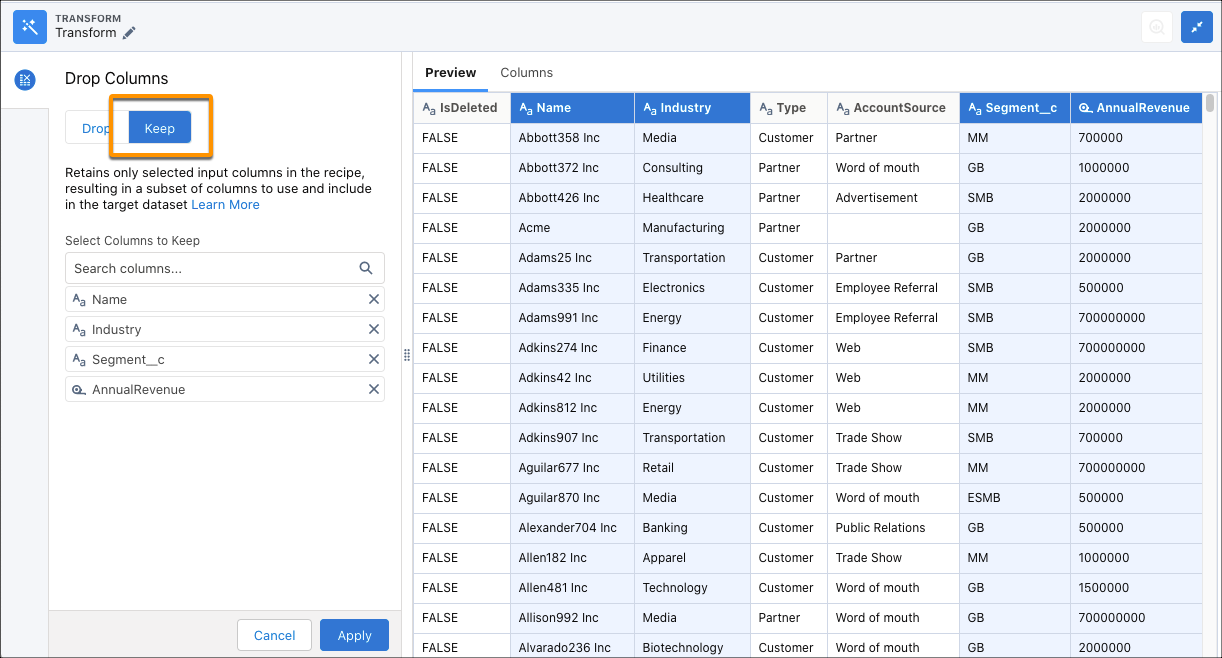Click the Aa type icon on Name column header
Screen dimensions: 1222x658
point(524,107)
